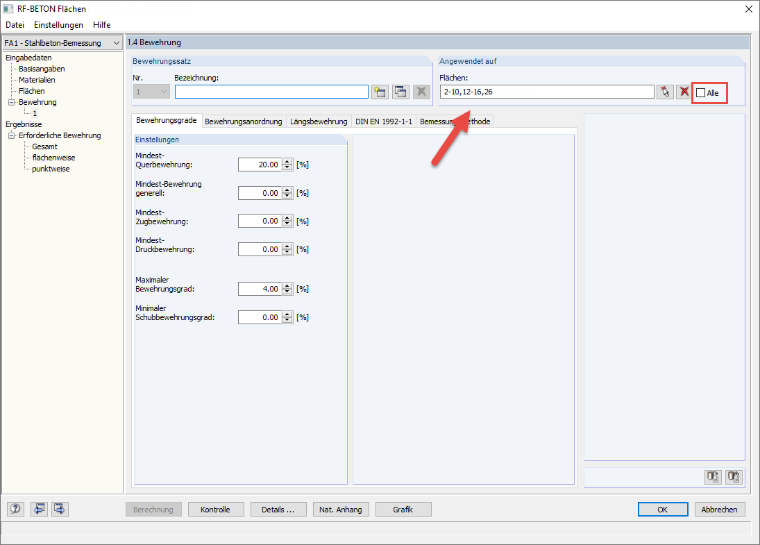Click the copy reinforcement set icon
The width and height of the screenshot is (760, 545).
400,92
